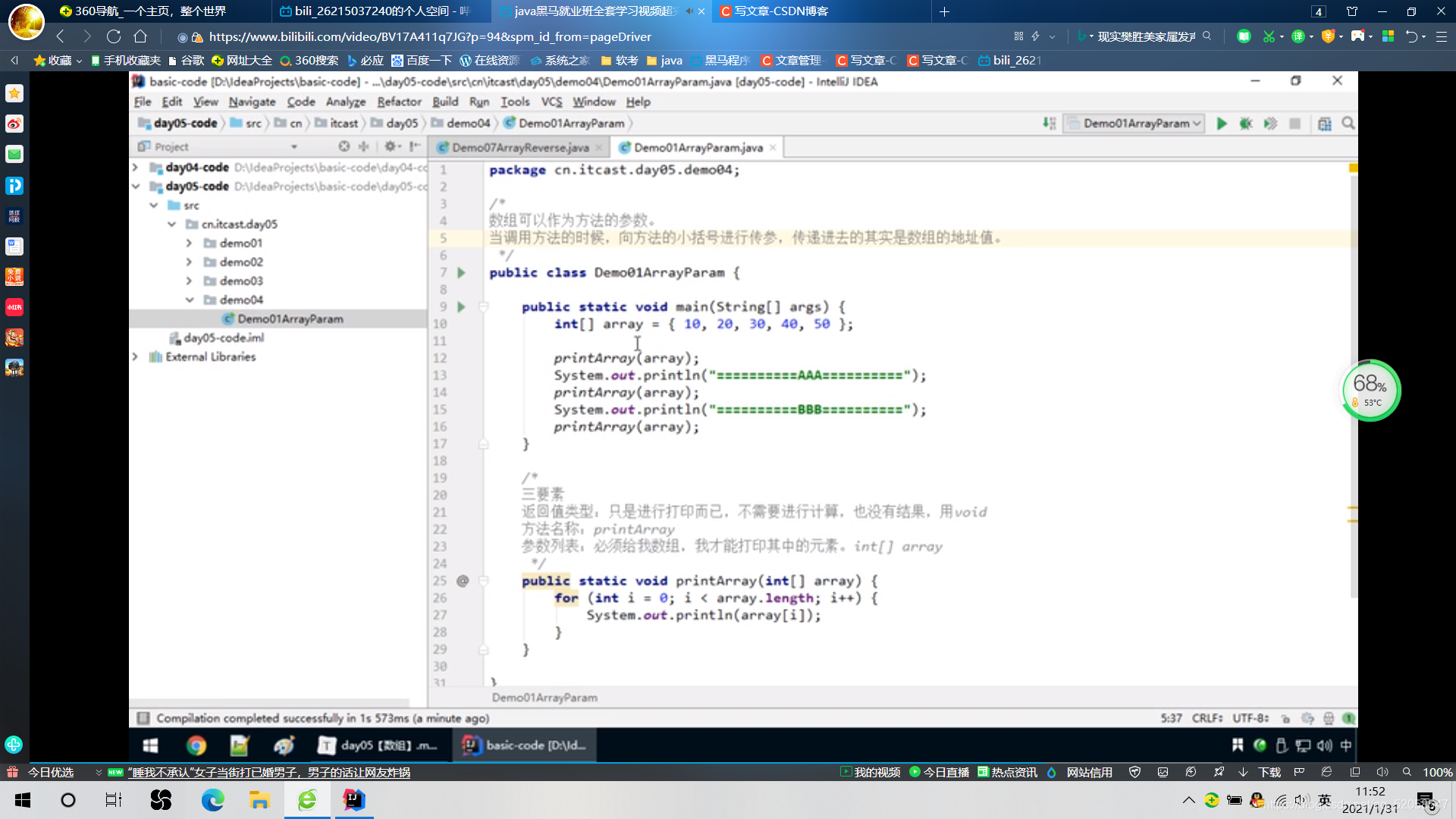
Task: Toggle fold marker at printArray method line
Action: (483, 581)
